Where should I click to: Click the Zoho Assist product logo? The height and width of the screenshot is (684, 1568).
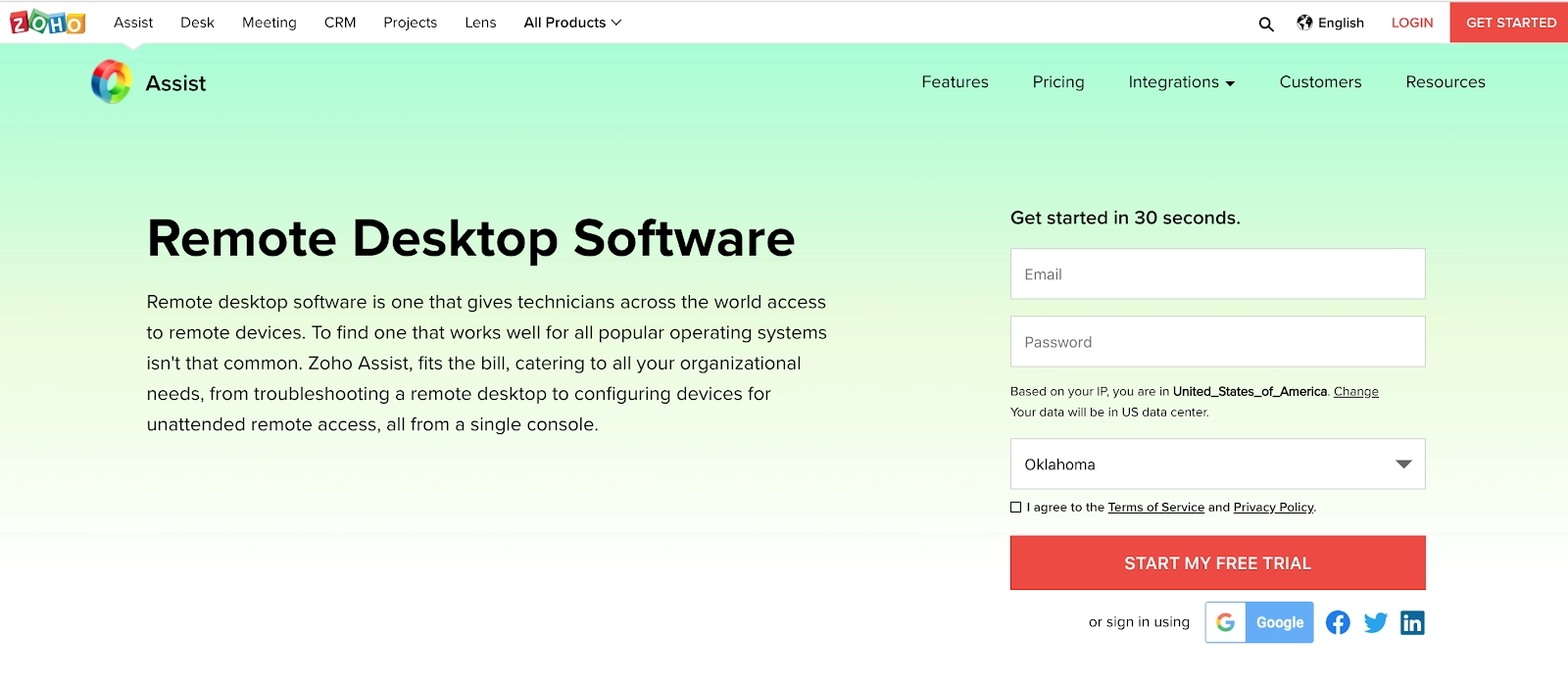point(111,82)
